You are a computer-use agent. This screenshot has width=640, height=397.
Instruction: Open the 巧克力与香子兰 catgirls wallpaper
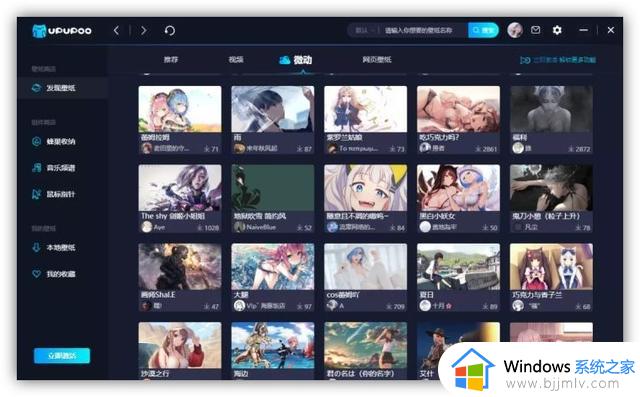pyautogui.click(x=551, y=266)
